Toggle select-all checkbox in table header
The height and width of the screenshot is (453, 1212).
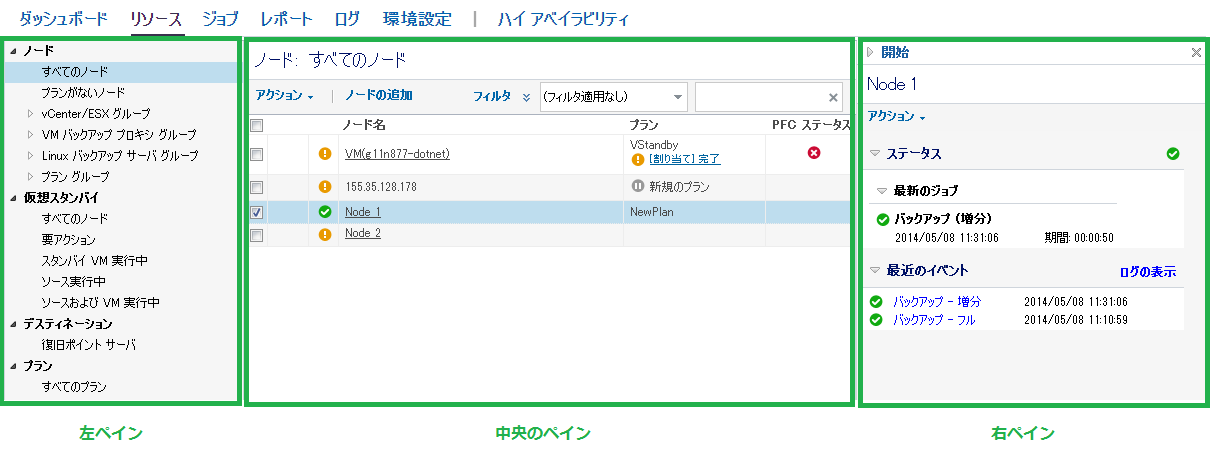point(257,125)
